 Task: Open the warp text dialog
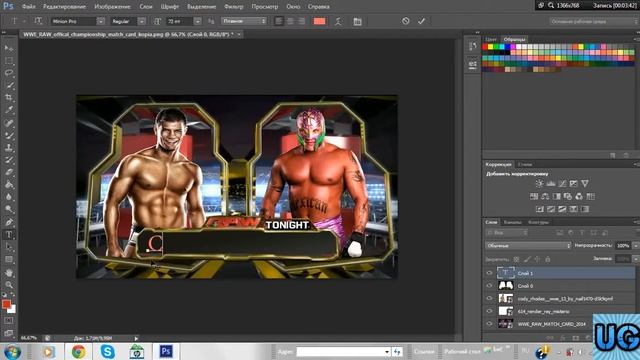[x=338, y=21]
